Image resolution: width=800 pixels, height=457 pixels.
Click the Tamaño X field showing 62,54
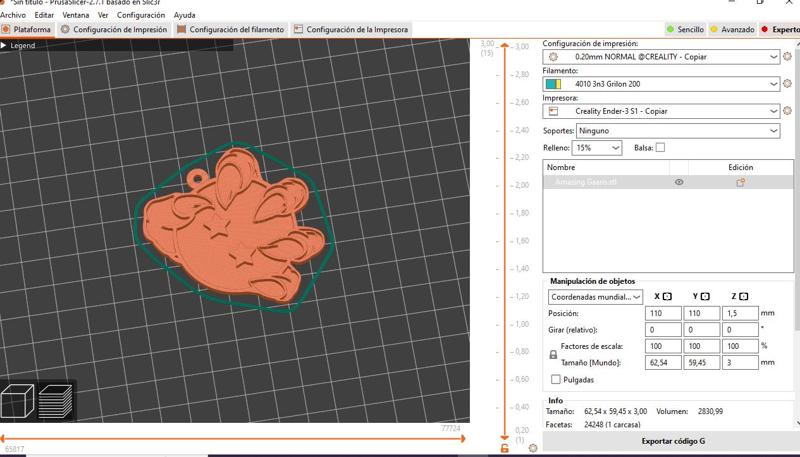663,363
